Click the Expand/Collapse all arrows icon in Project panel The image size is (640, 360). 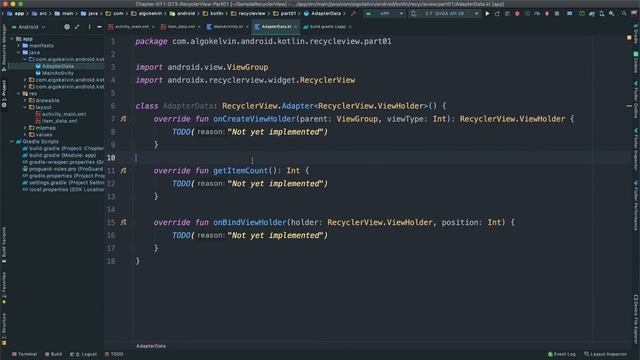coord(77,27)
